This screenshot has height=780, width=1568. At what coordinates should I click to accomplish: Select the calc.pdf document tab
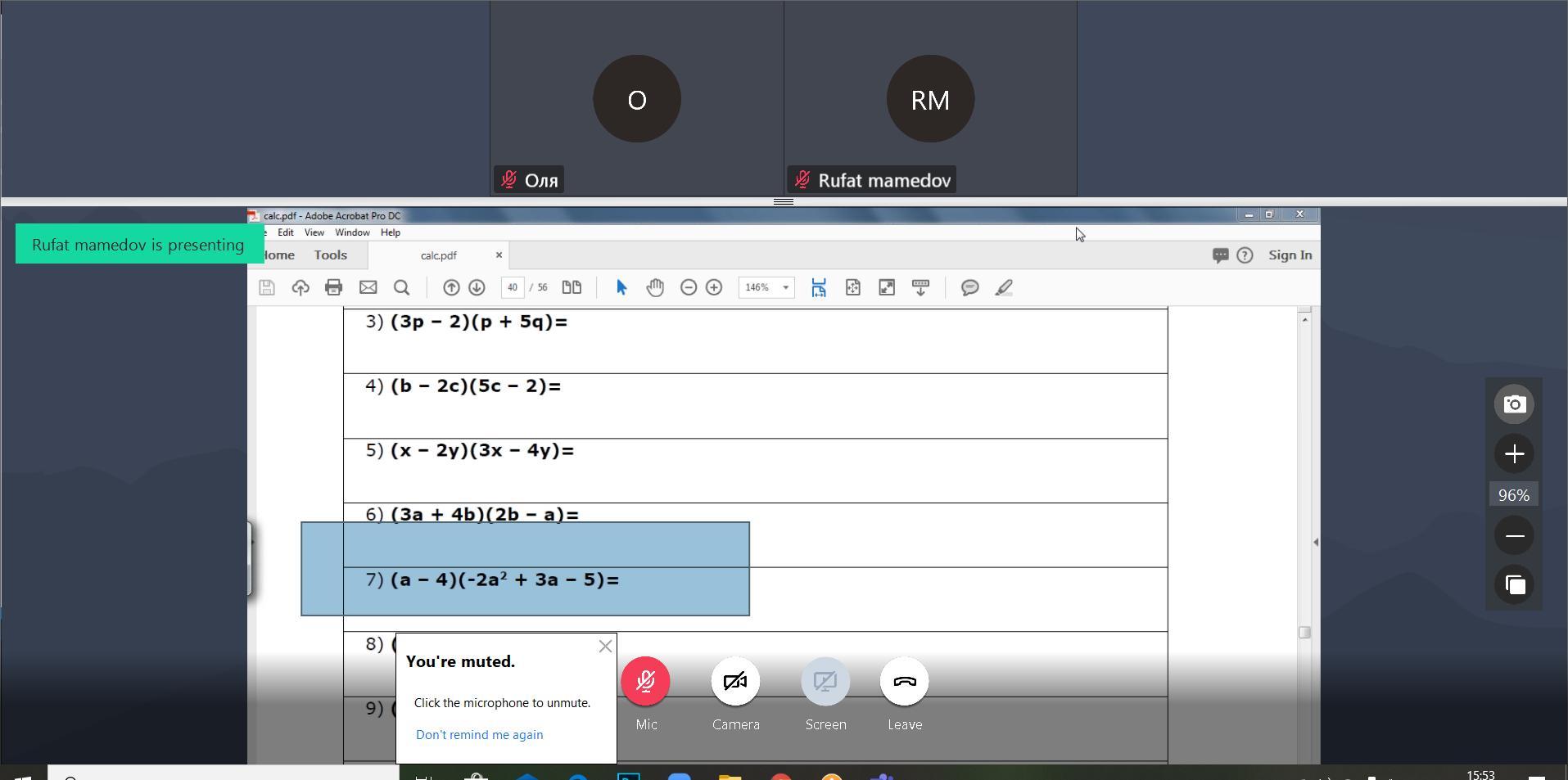coord(439,255)
